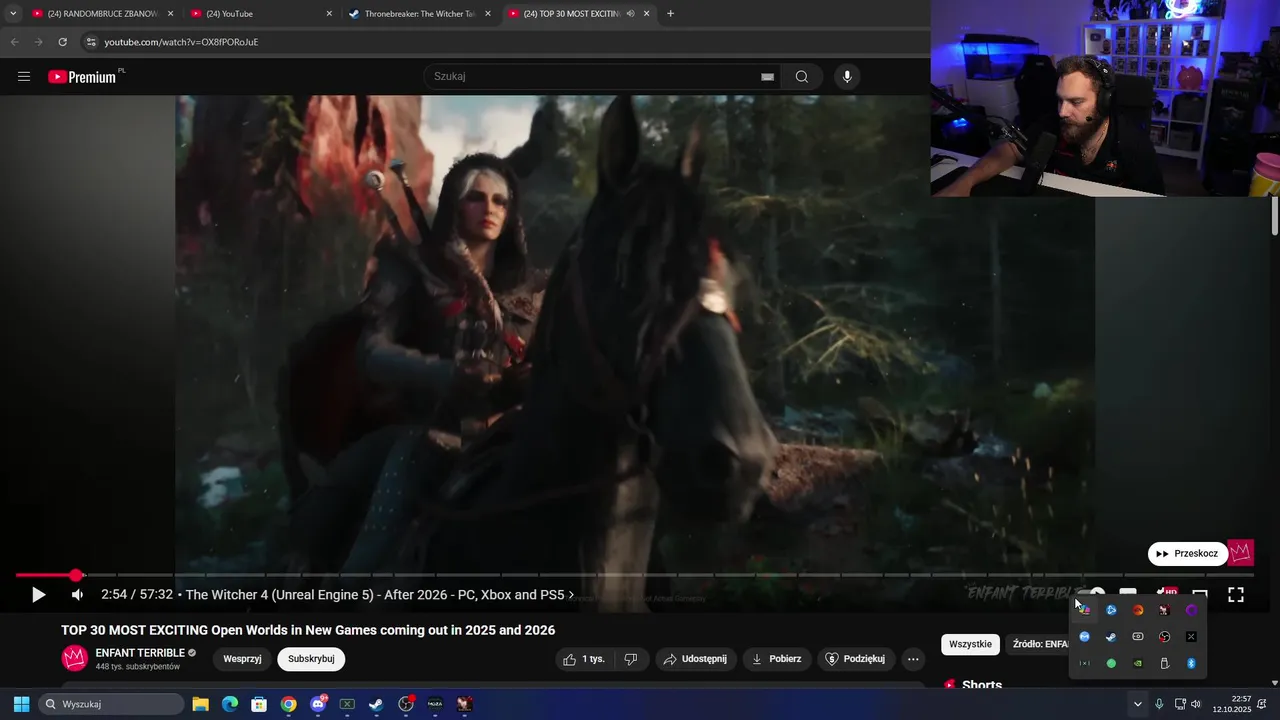Open OBS Studio from the taskbar
The height and width of the screenshot is (720, 1280).
pyautogui.click(x=406, y=704)
